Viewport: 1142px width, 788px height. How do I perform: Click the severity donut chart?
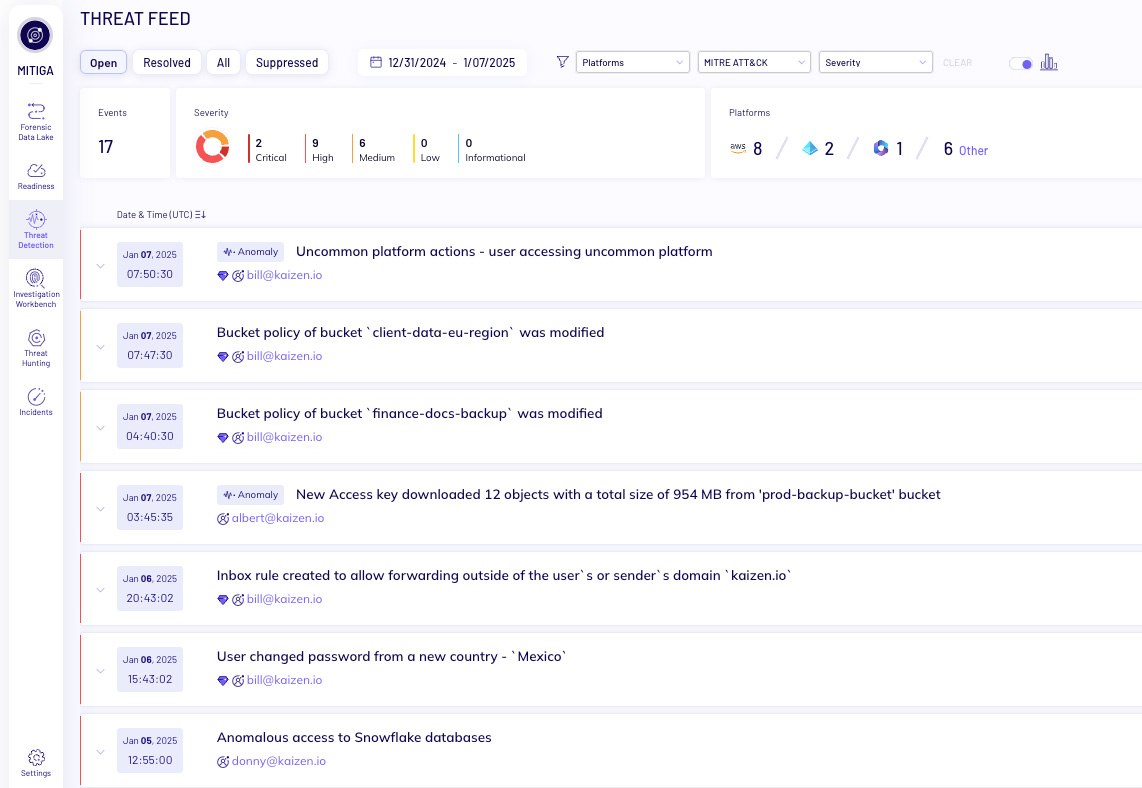pyautogui.click(x=212, y=148)
